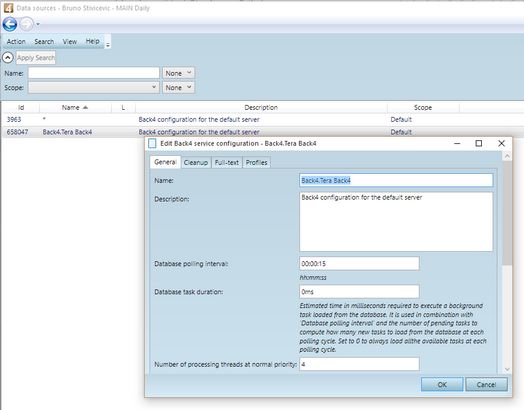
Task: Expand the Scope selection combo box
Action: (x=94, y=88)
